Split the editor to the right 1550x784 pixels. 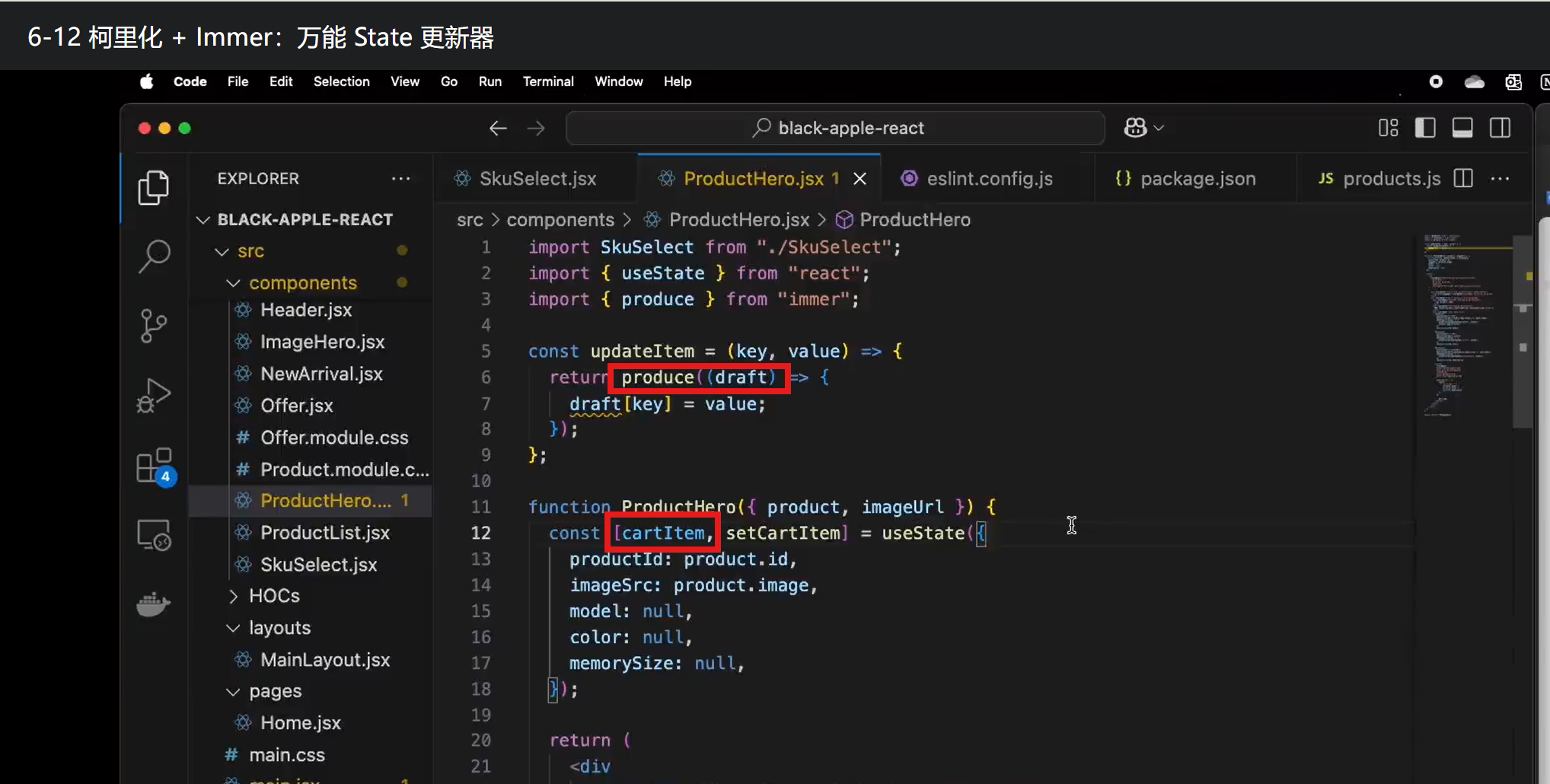[x=1463, y=178]
